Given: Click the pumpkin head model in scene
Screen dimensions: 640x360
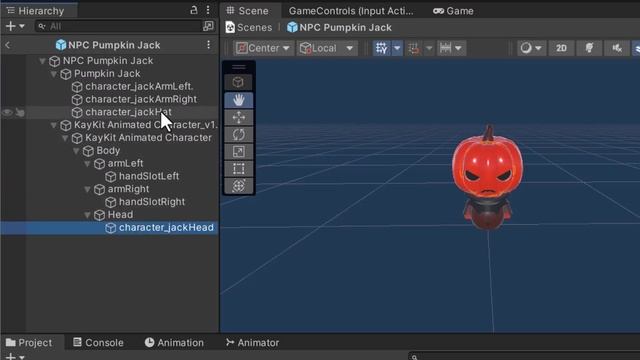Looking at the screenshot, I should click(487, 165).
